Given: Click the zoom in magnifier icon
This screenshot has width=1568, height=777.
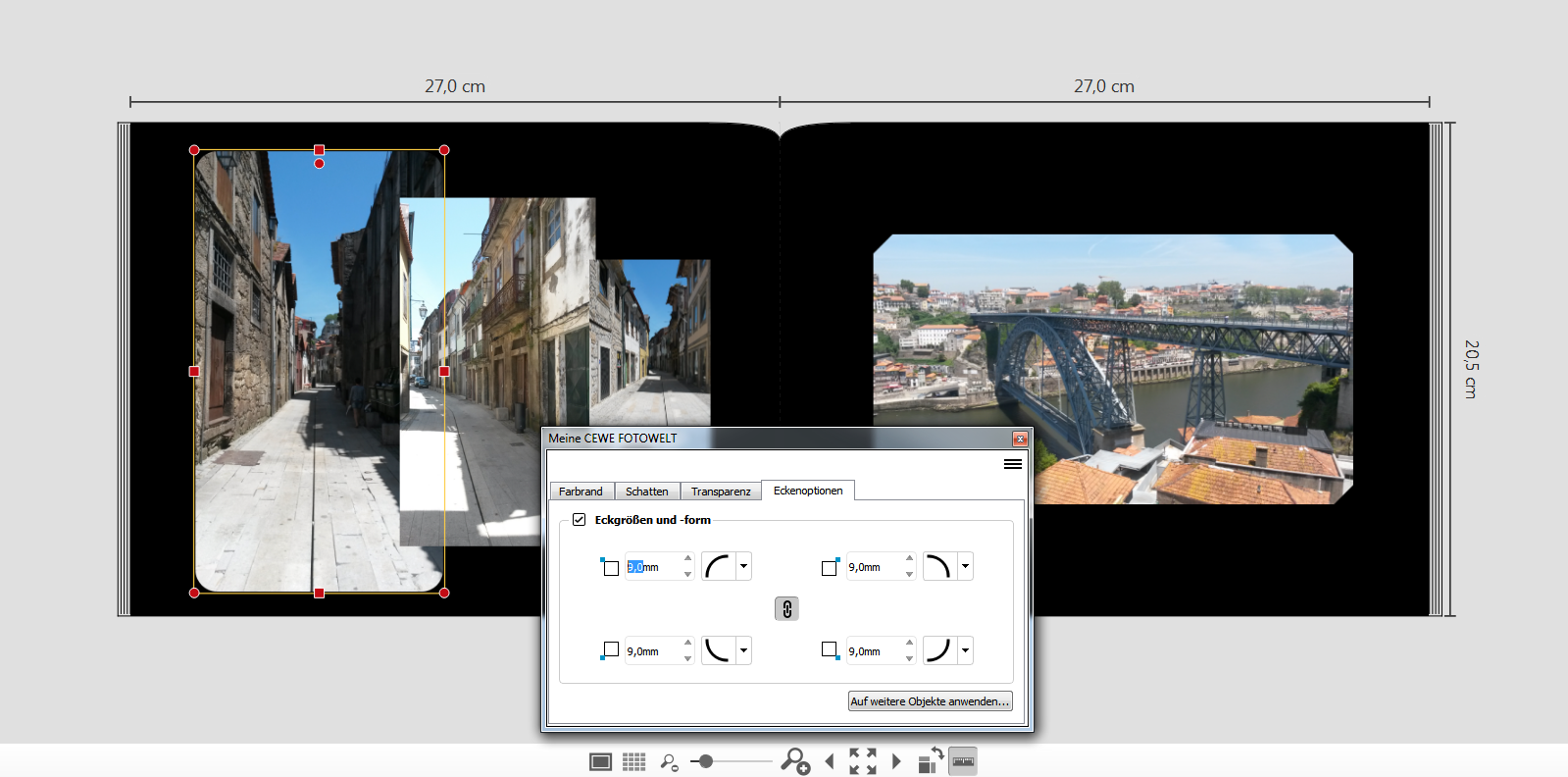Looking at the screenshot, I should (x=794, y=761).
